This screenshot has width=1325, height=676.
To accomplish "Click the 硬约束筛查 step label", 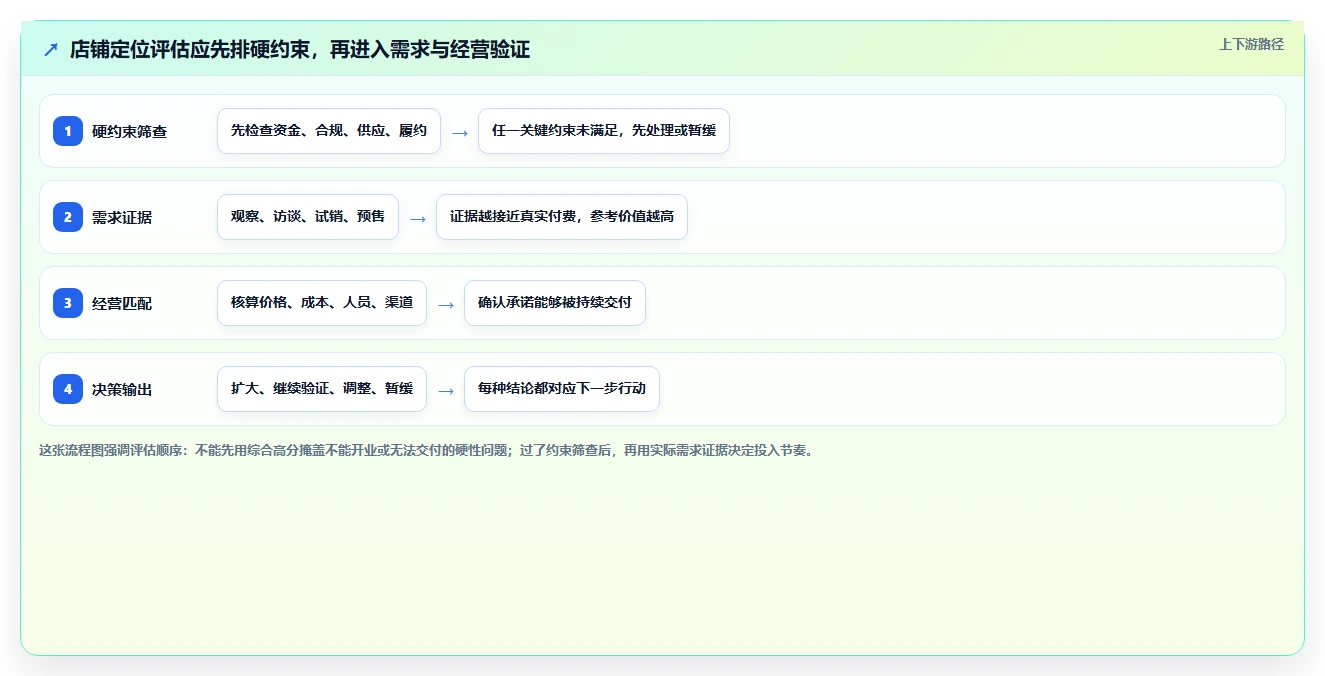I will [x=130, y=131].
